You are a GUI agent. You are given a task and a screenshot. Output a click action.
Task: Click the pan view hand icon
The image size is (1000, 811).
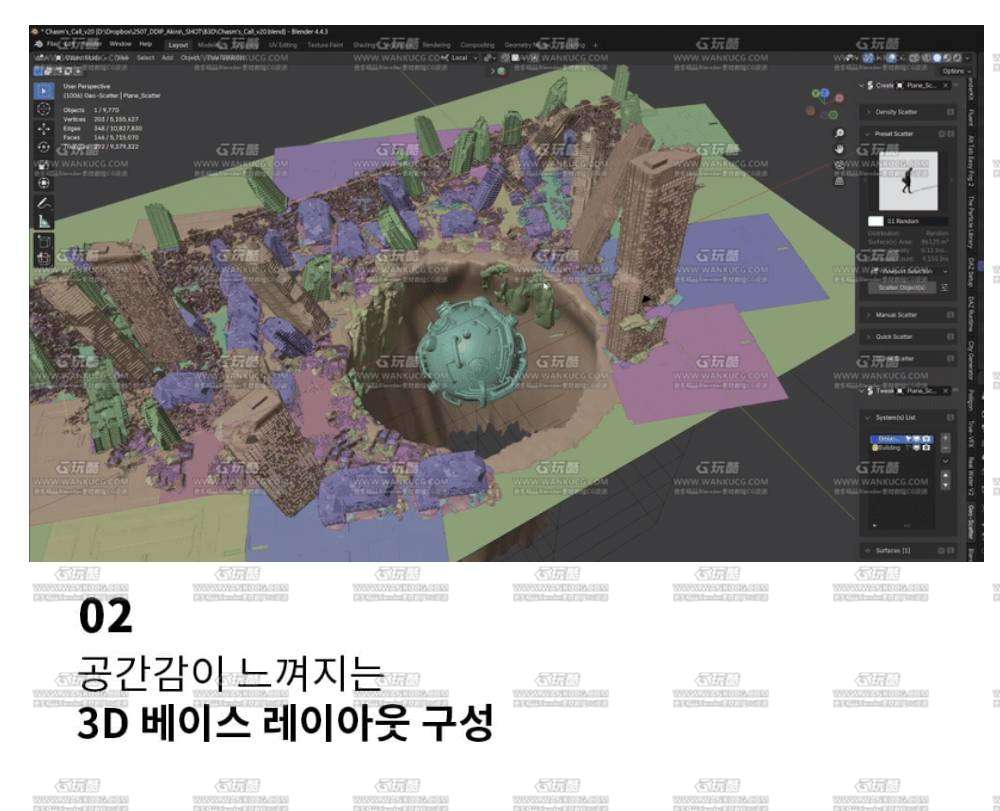[x=839, y=149]
